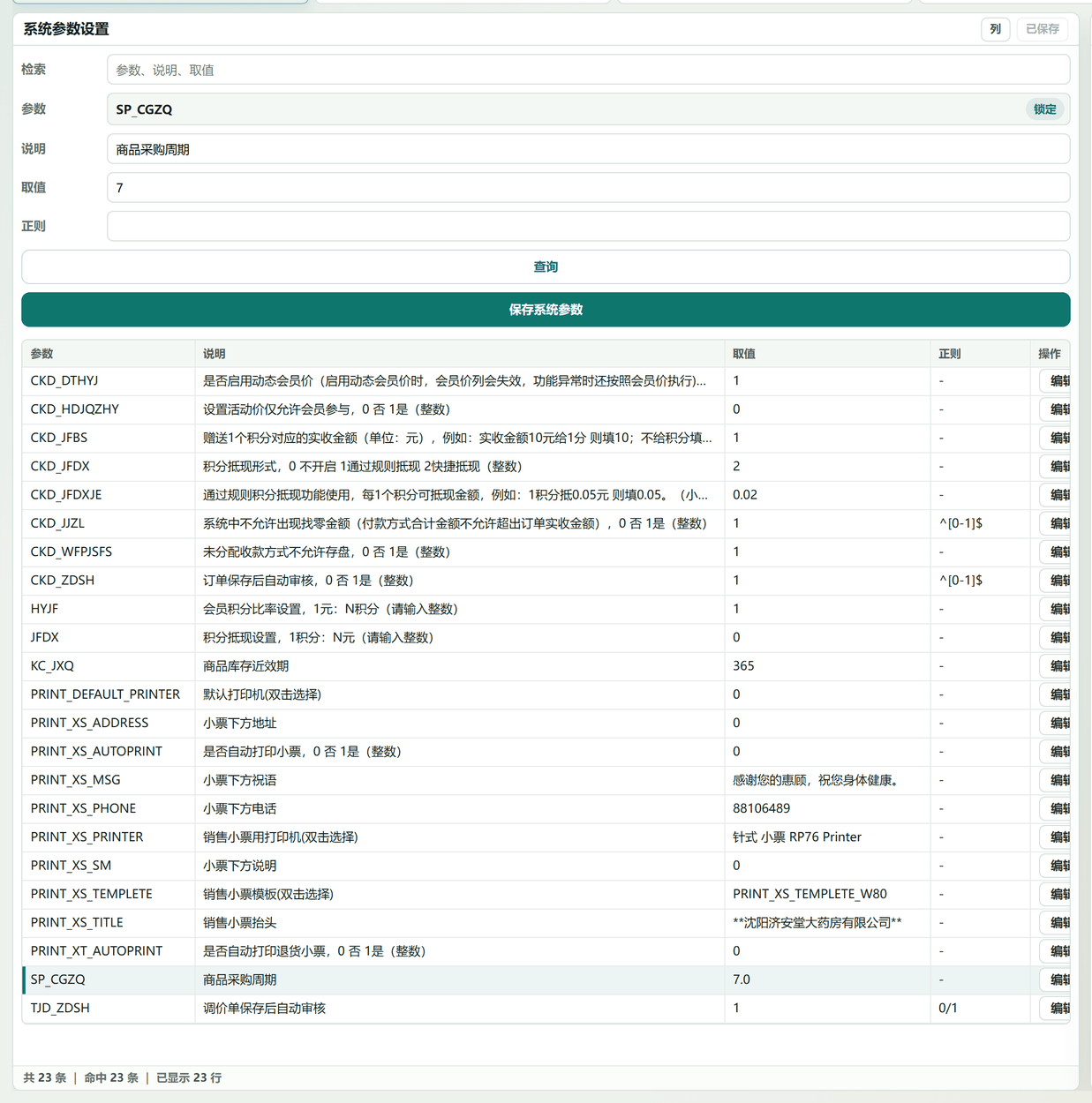Image resolution: width=1092 pixels, height=1103 pixels.
Task: Edit the CKD_WFPJSFS row
Action: [x=1055, y=551]
